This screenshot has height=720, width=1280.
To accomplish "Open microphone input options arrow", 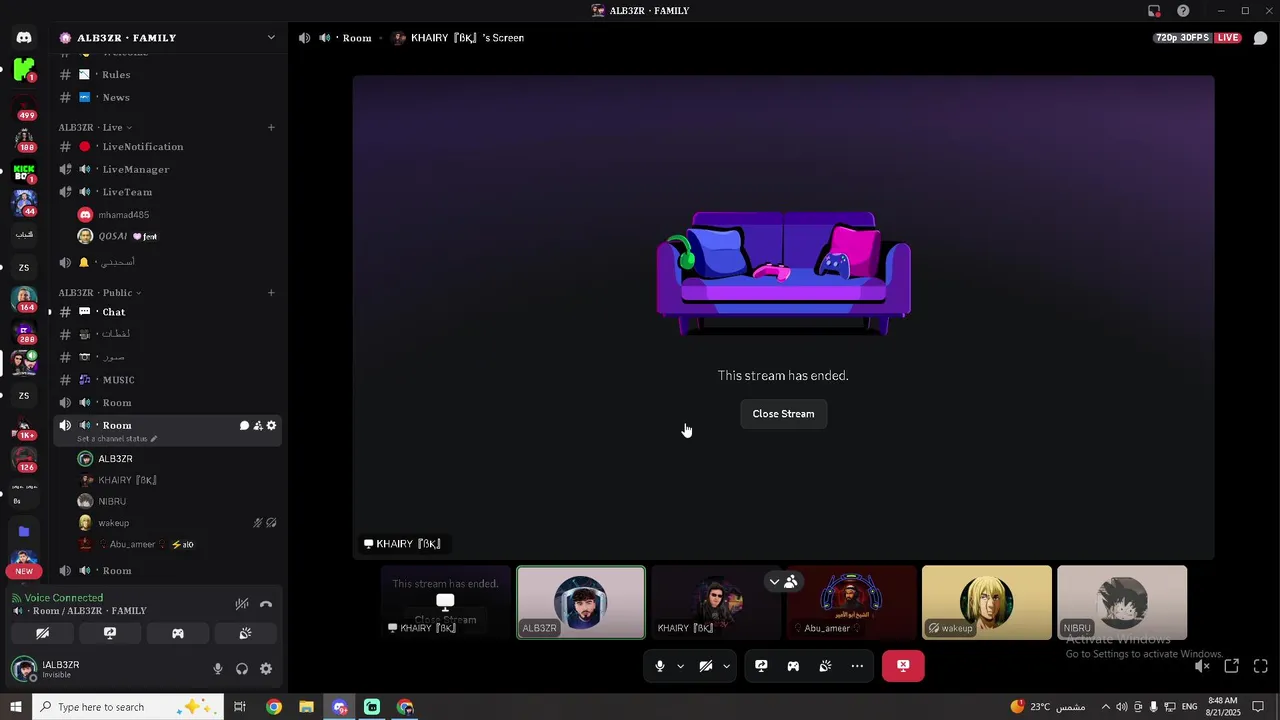I will [x=680, y=666].
